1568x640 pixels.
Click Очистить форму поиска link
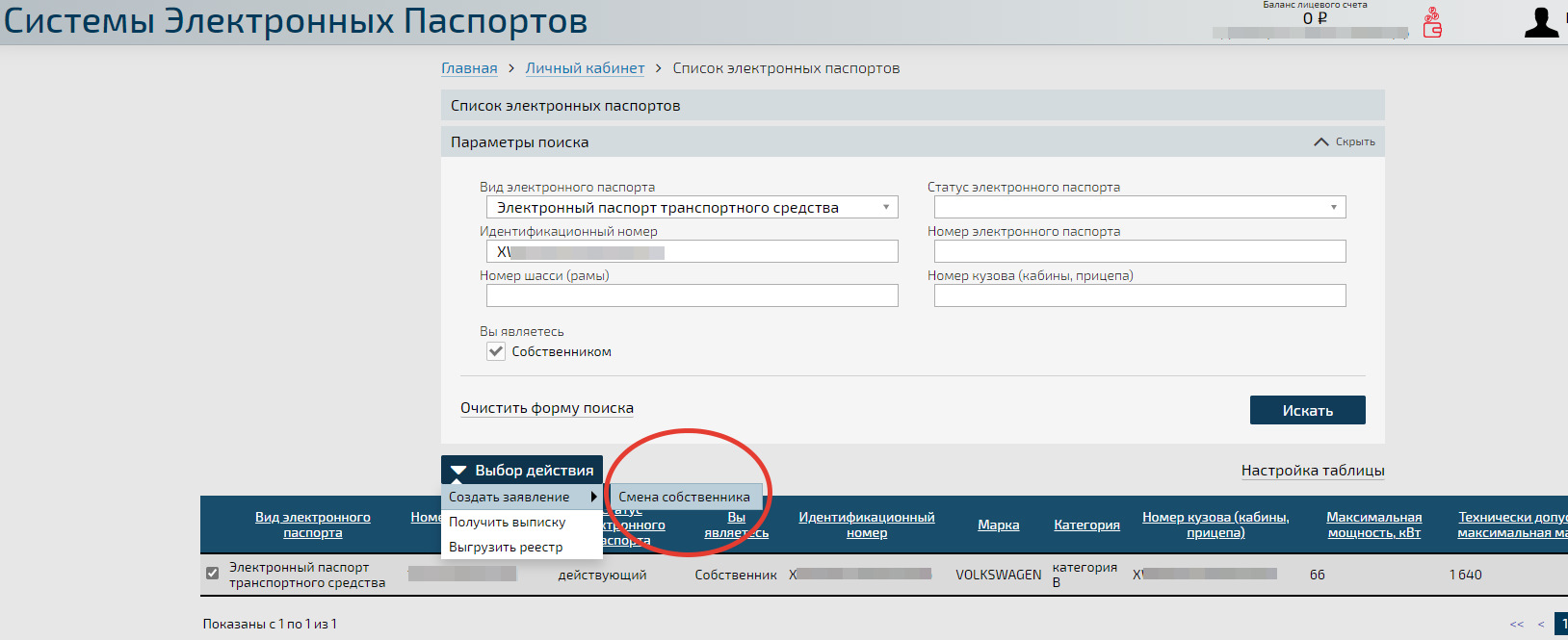pyautogui.click(x=547, y=408)
